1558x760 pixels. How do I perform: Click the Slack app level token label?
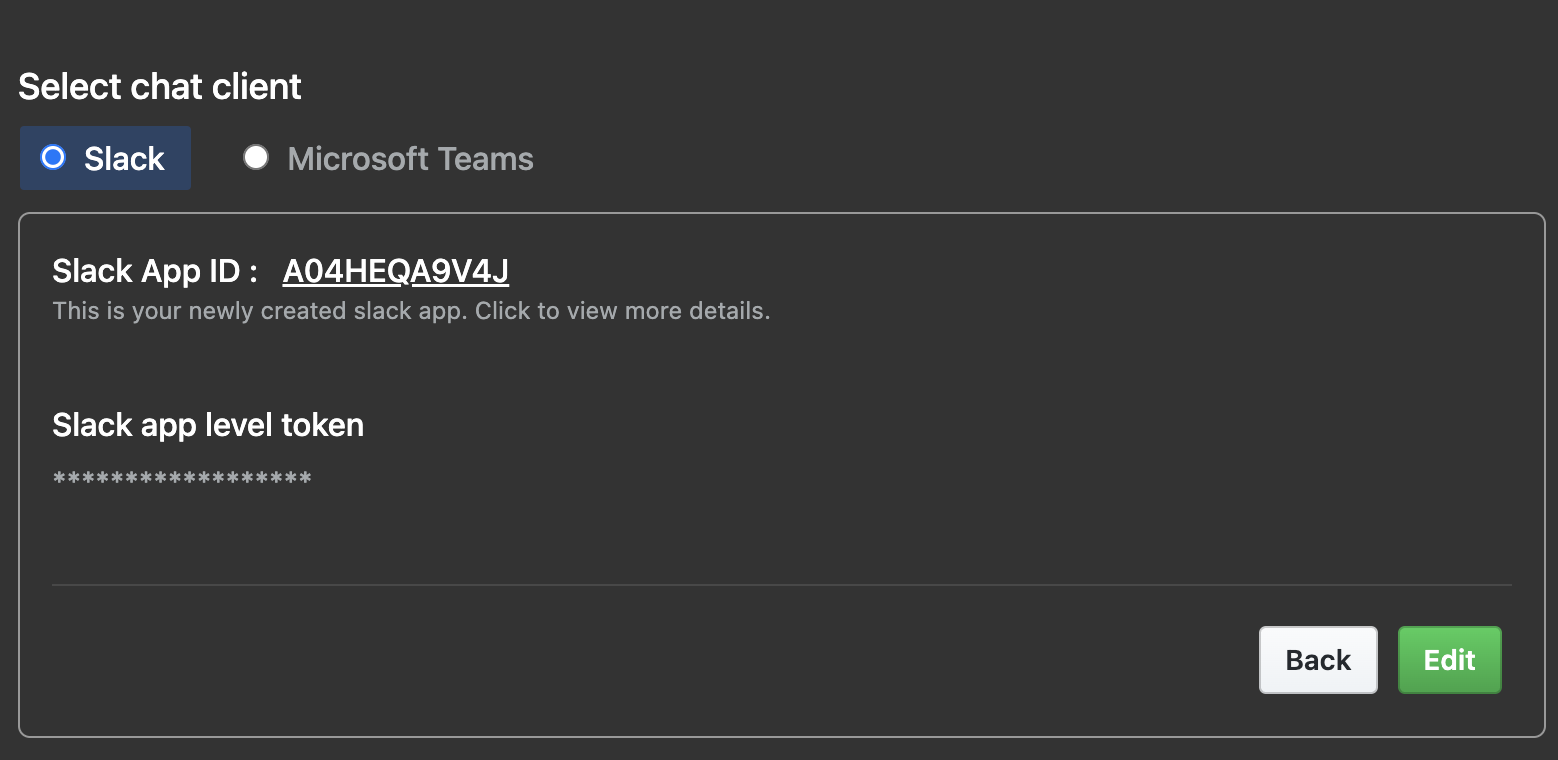click(208, 425)
